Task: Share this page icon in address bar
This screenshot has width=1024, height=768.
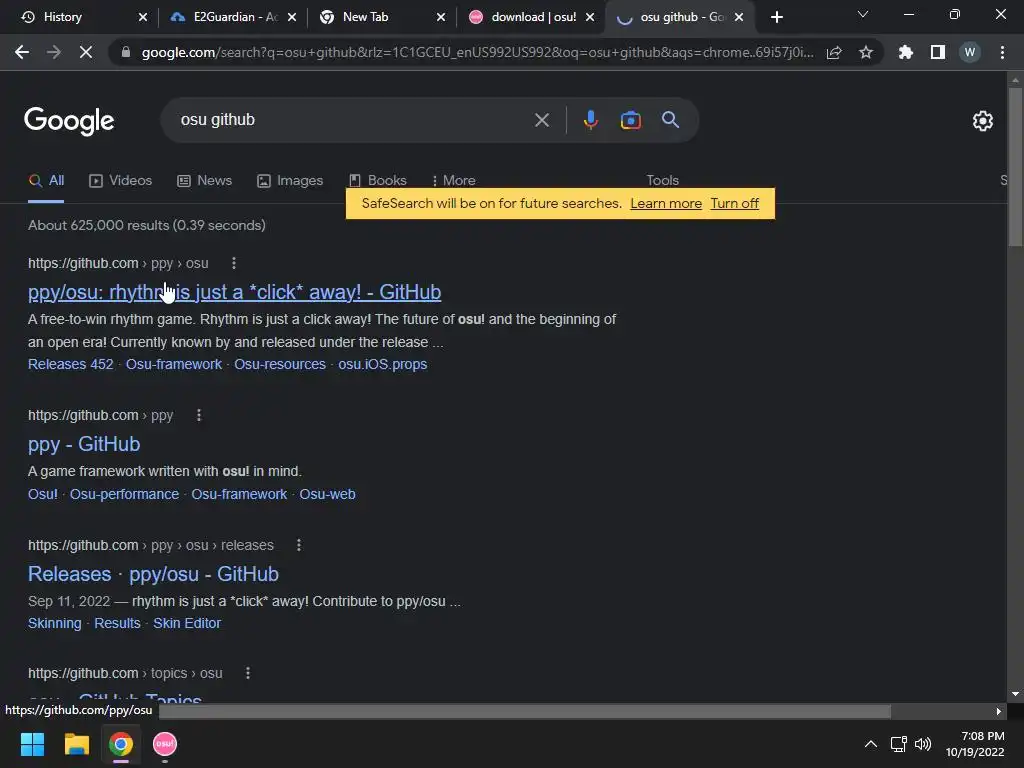Action: [x=834, y=53]
